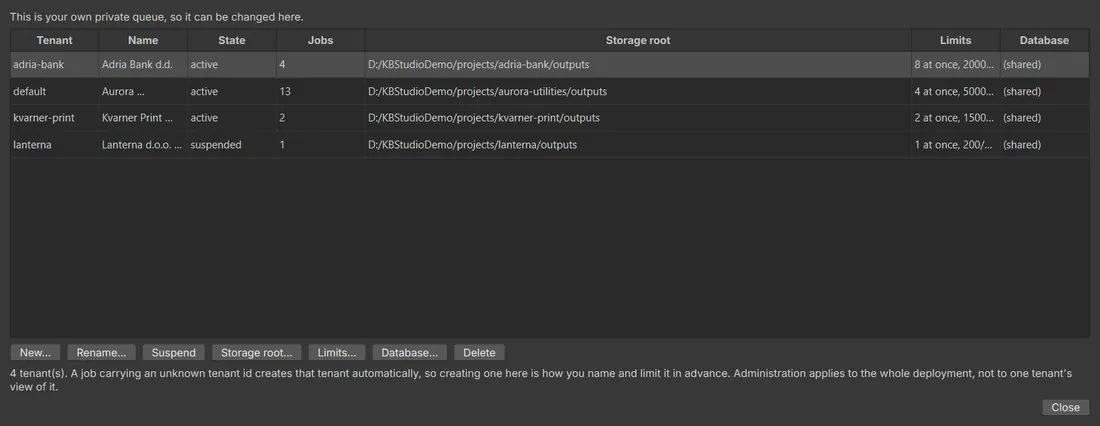The height and width of the screenshot is (426, 1100).
Task: Click the Lanterna d.o.o. ... name cell
Action: click(x=143, y=145)
